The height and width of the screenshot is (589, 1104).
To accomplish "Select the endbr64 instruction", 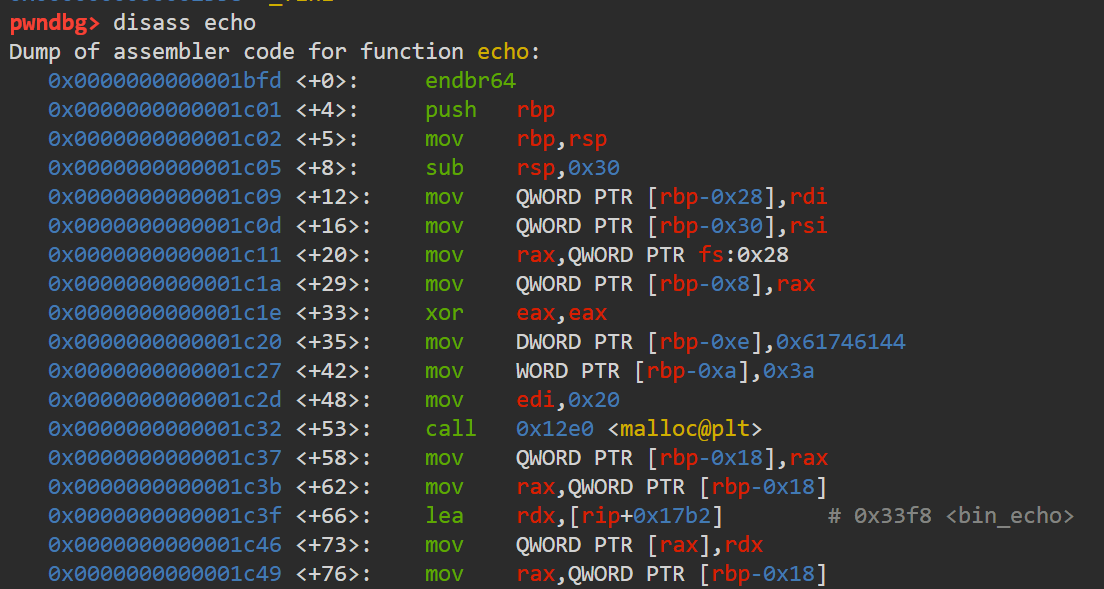I will (x=470, y=81).
